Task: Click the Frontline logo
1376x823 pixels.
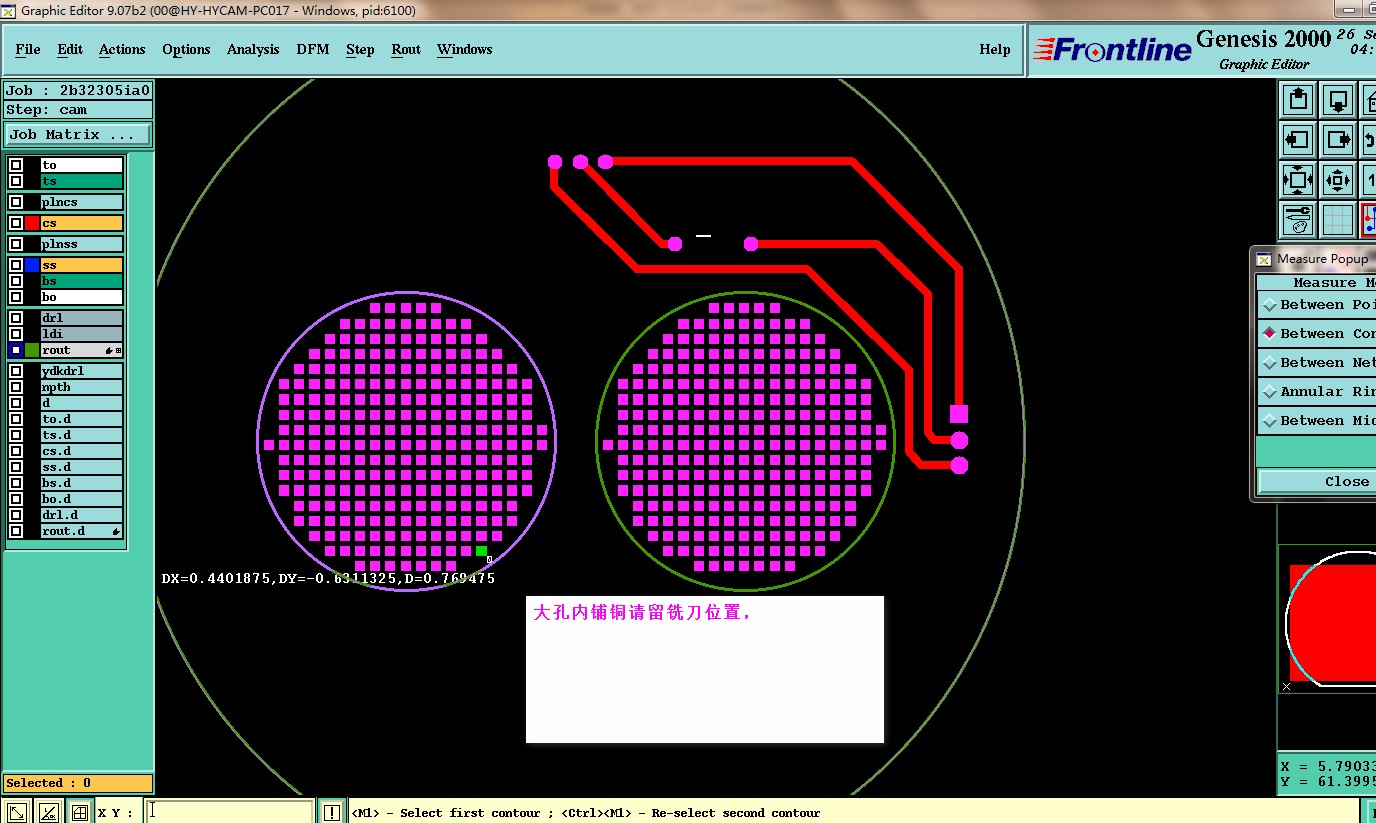Action: pos(1111,50)
